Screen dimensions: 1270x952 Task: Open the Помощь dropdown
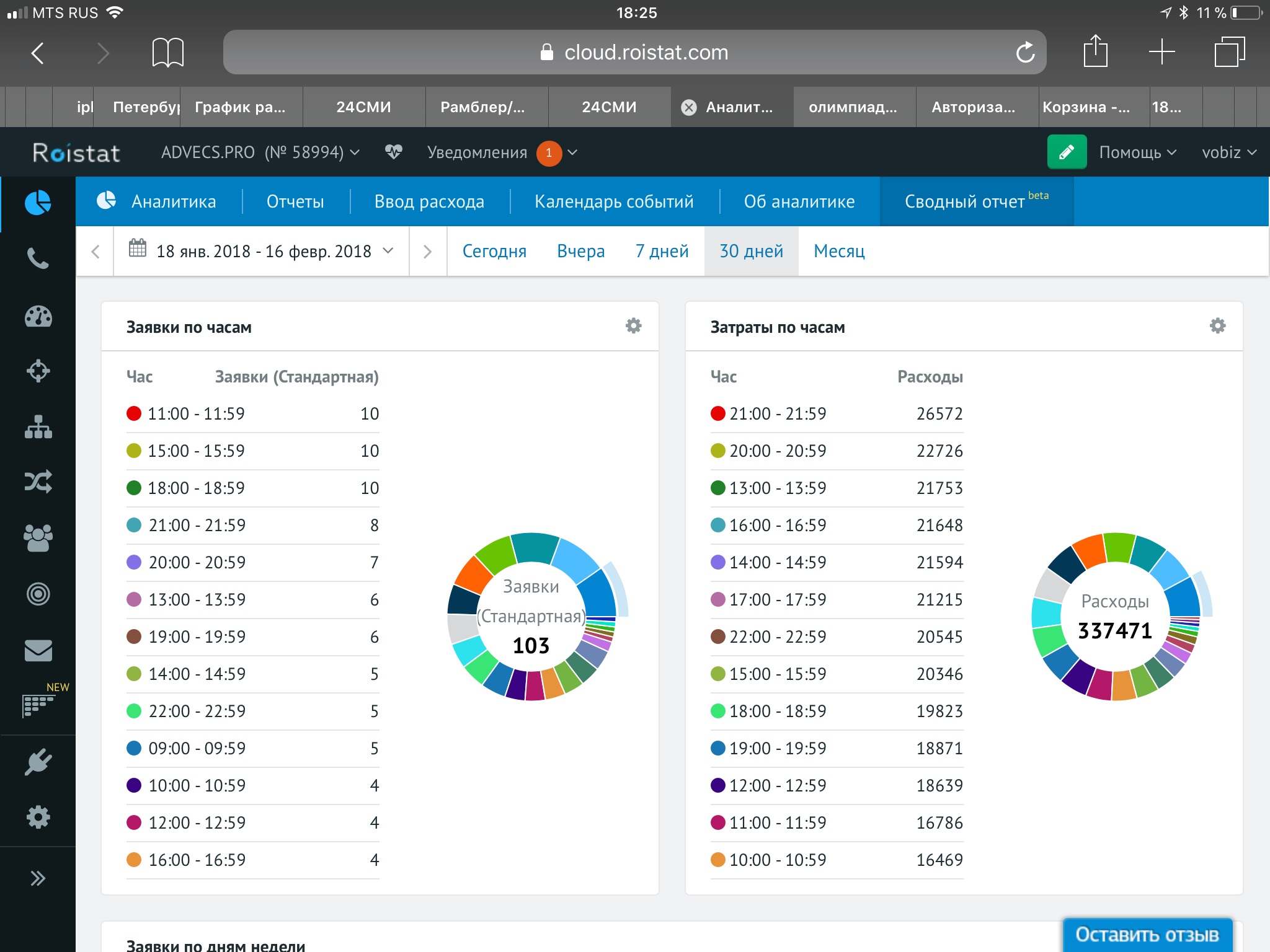pos(1137,152)
